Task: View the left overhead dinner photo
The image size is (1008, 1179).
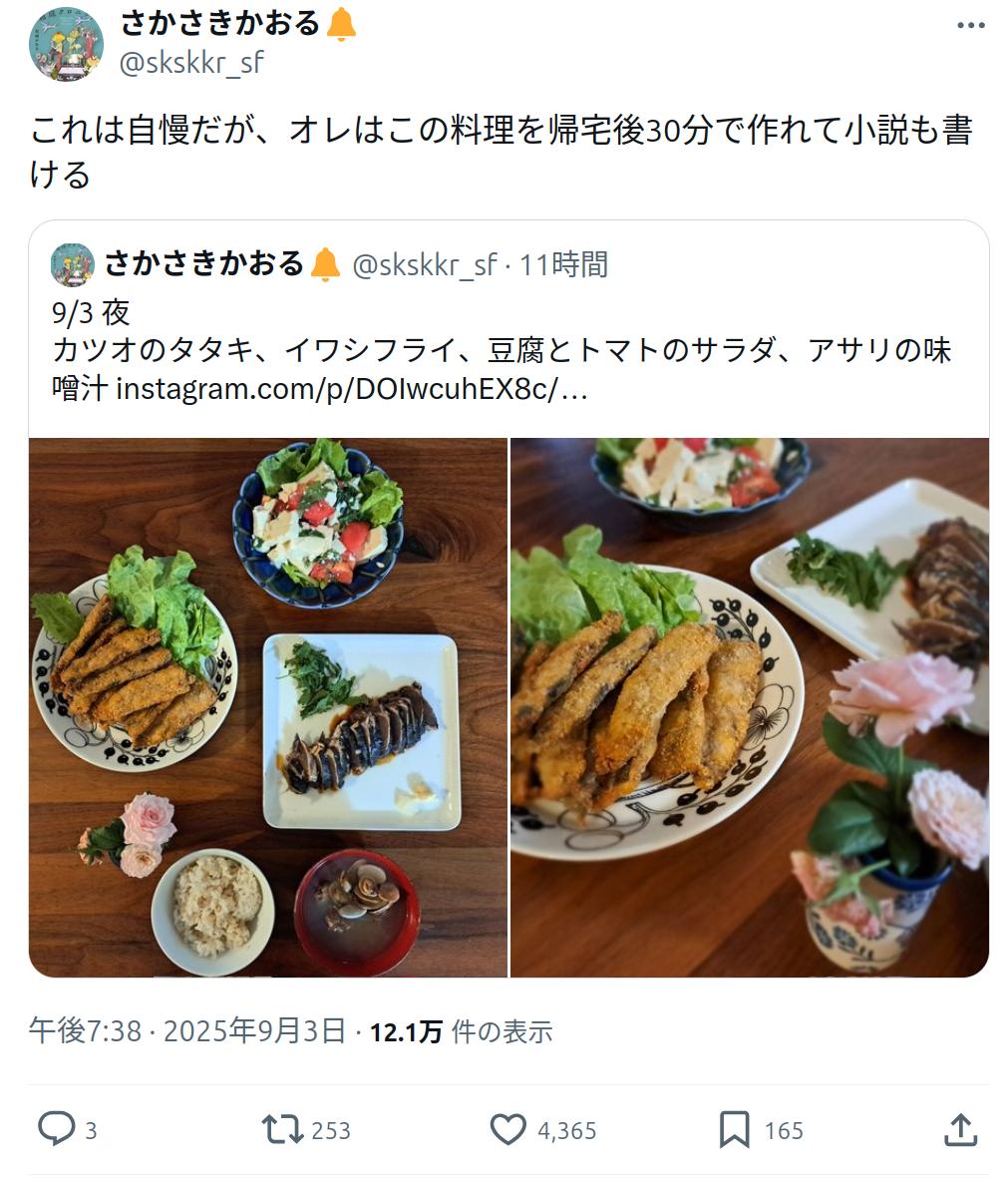Action: (267, 707)
